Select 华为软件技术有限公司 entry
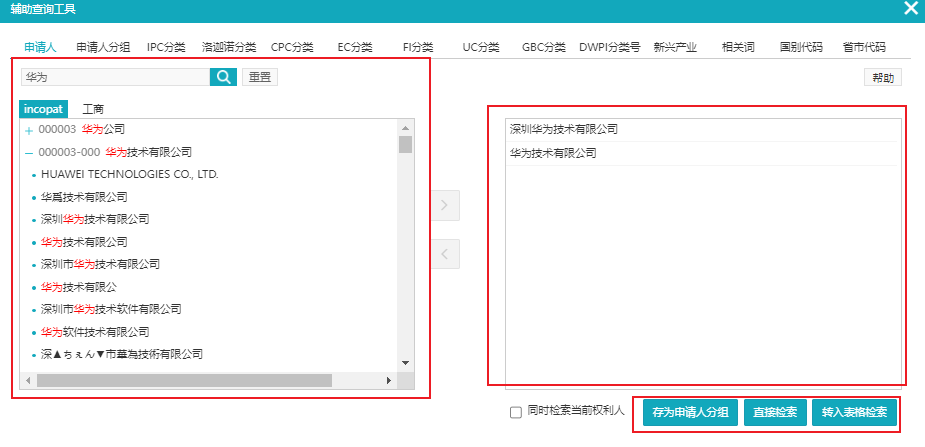925x447 pixels. click(95, 332)
